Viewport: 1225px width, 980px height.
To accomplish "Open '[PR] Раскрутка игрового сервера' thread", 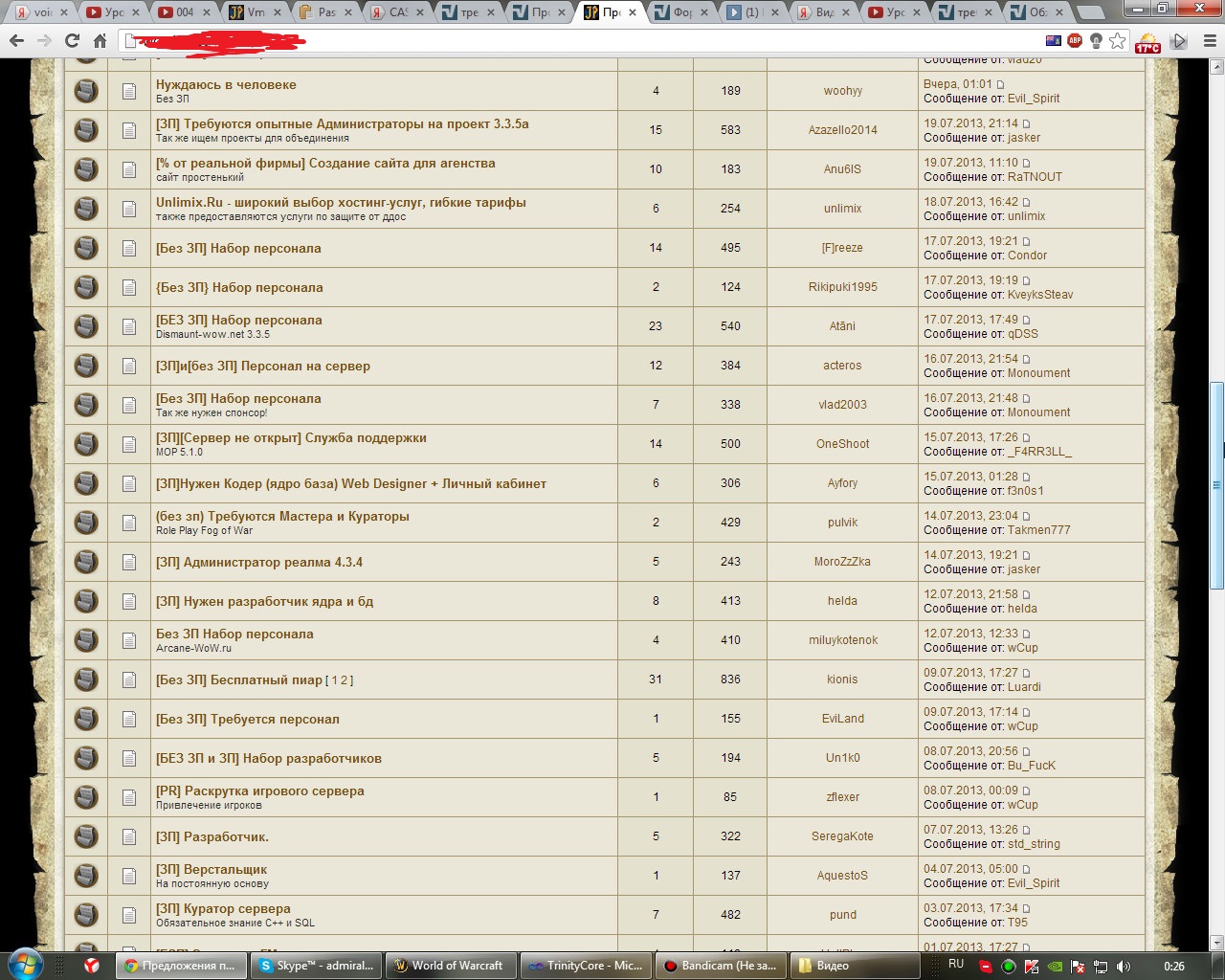I will pyautogui.click(x=260, y=791).
